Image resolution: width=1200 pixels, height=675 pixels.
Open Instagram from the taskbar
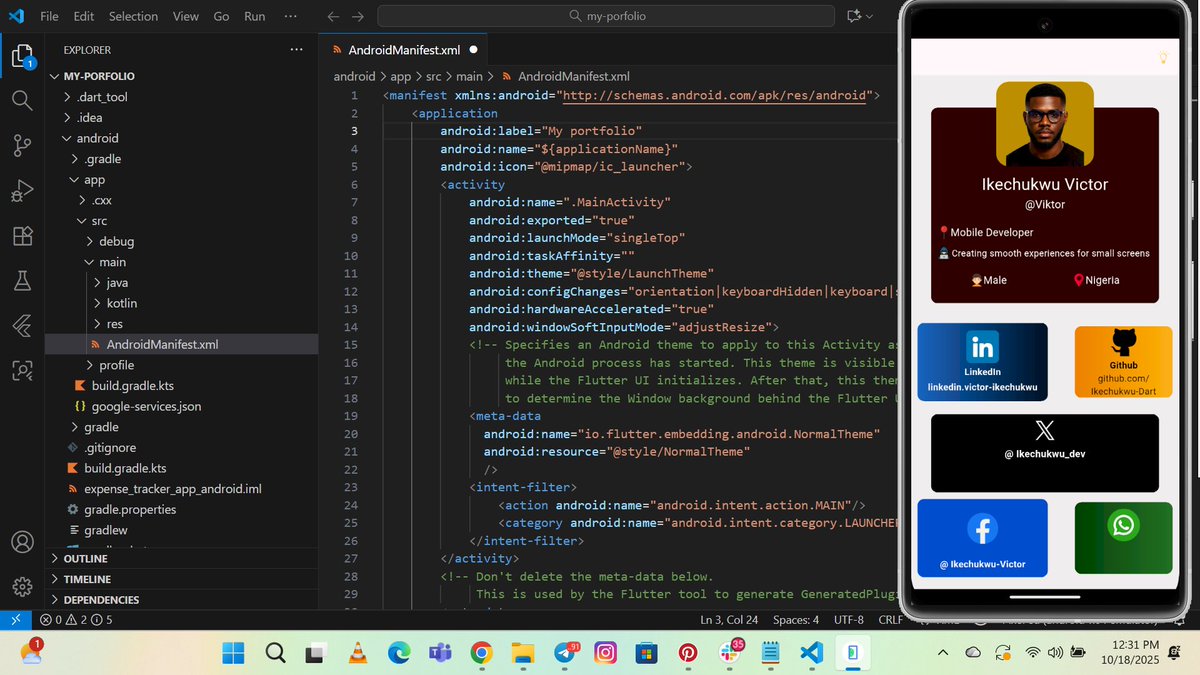coord(605,653)
